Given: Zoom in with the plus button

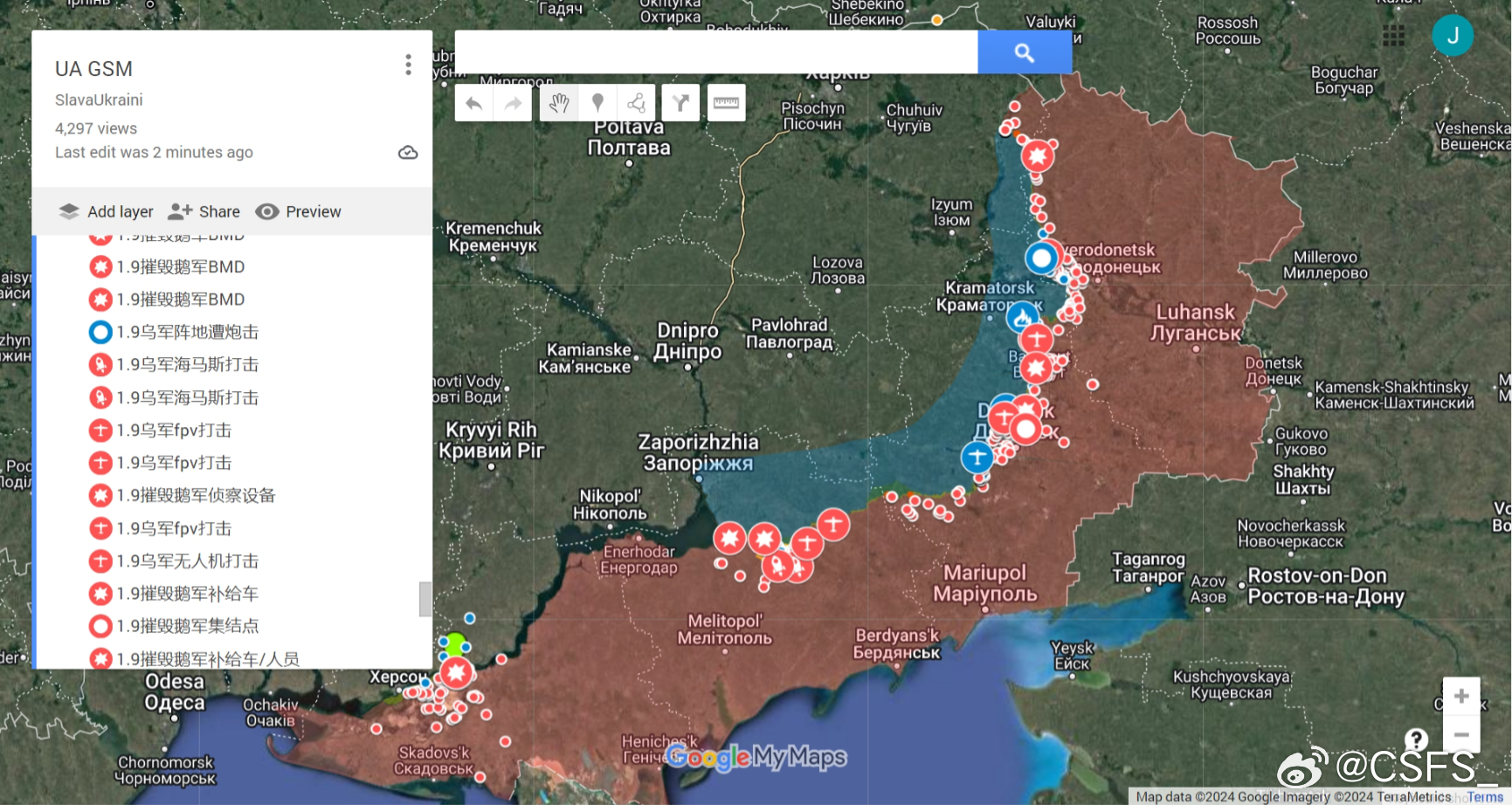Looking at the screenshot, I should pos(1460,697).
